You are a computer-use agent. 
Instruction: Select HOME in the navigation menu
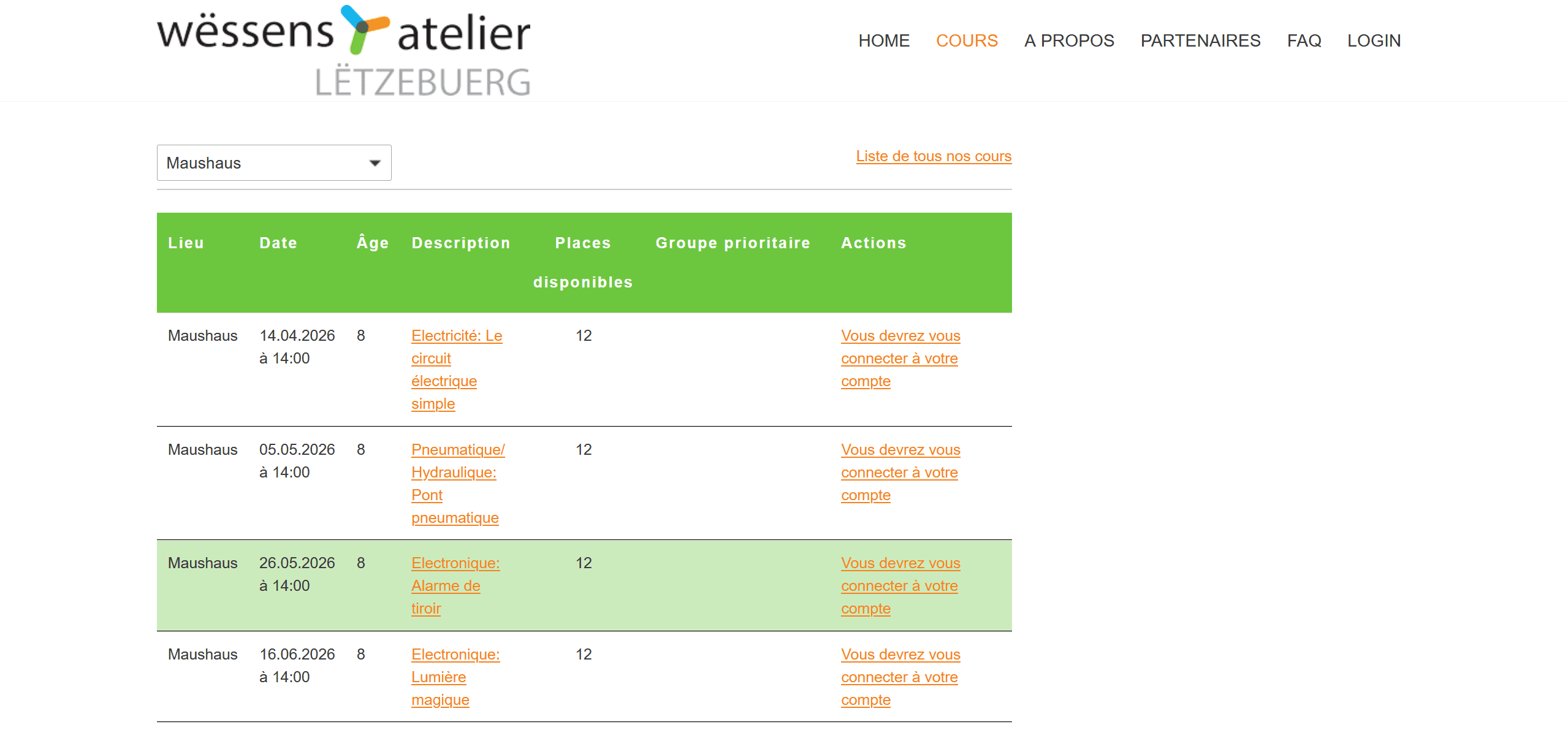(884, 40)
